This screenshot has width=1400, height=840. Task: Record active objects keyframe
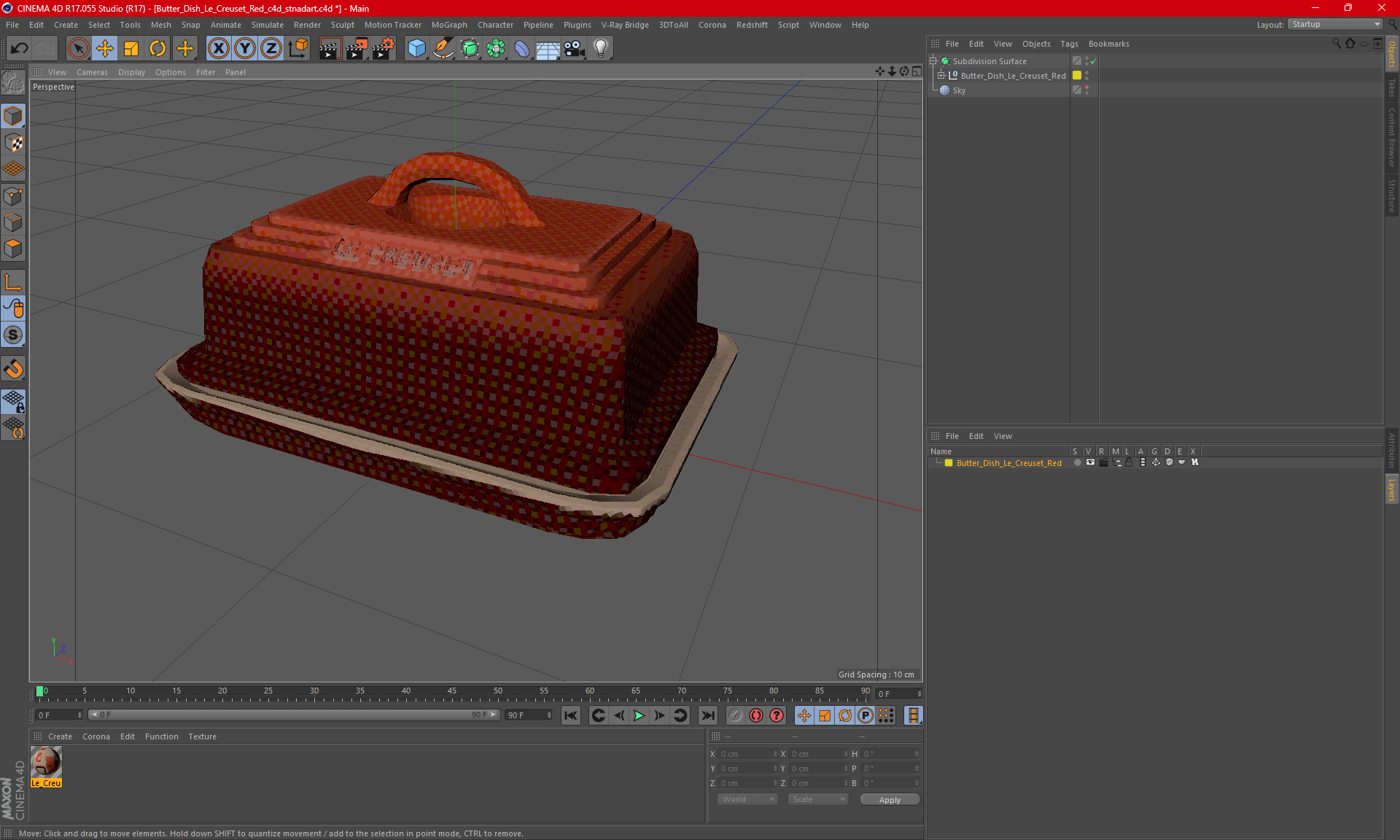[x=735, y=715]
